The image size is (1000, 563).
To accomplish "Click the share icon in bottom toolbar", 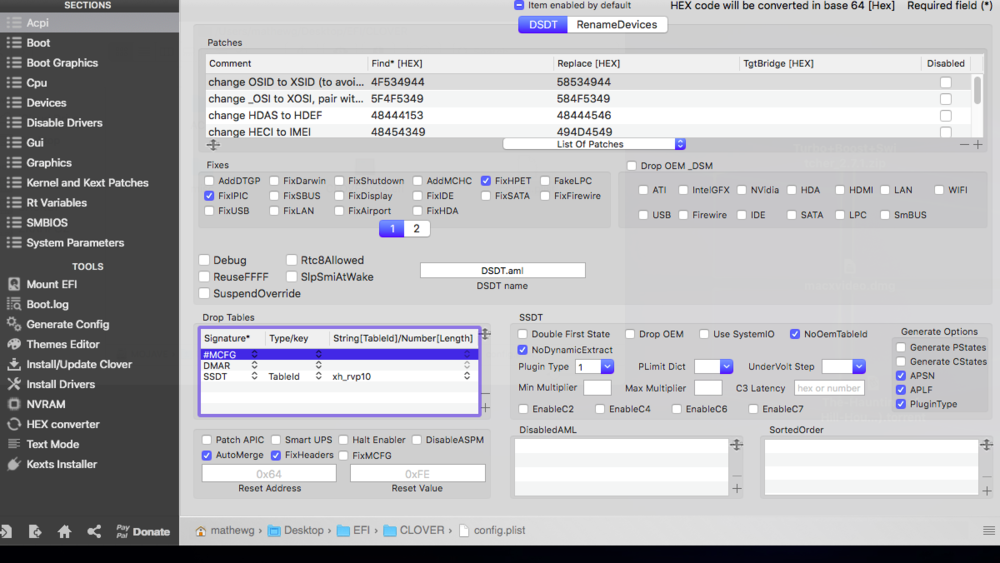I will coord(94,532).
